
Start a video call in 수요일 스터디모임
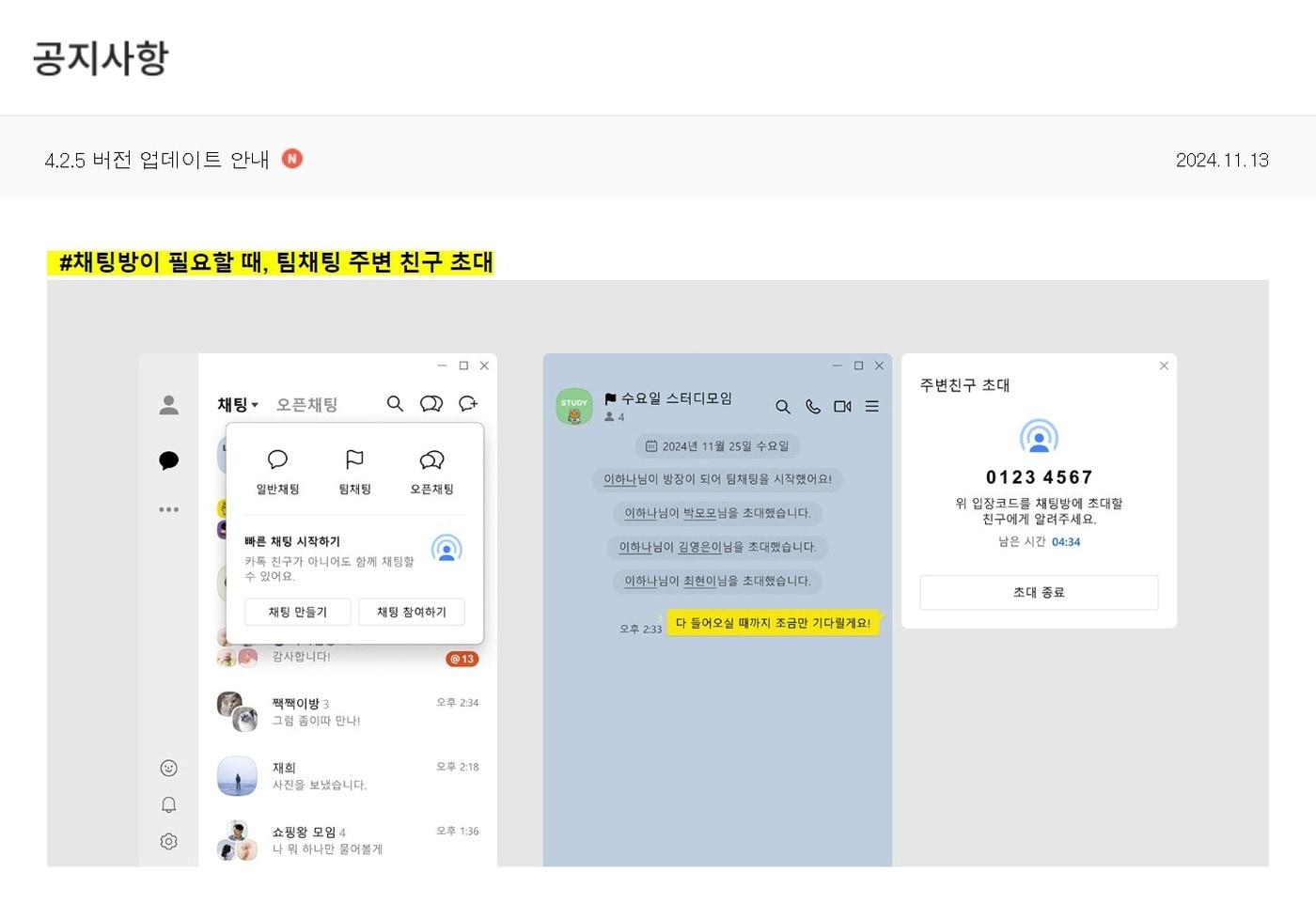click(x=842, y=407)
